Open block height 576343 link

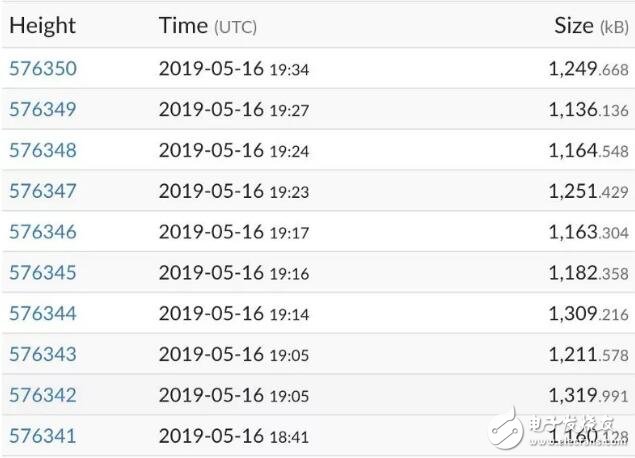(43, 354)
